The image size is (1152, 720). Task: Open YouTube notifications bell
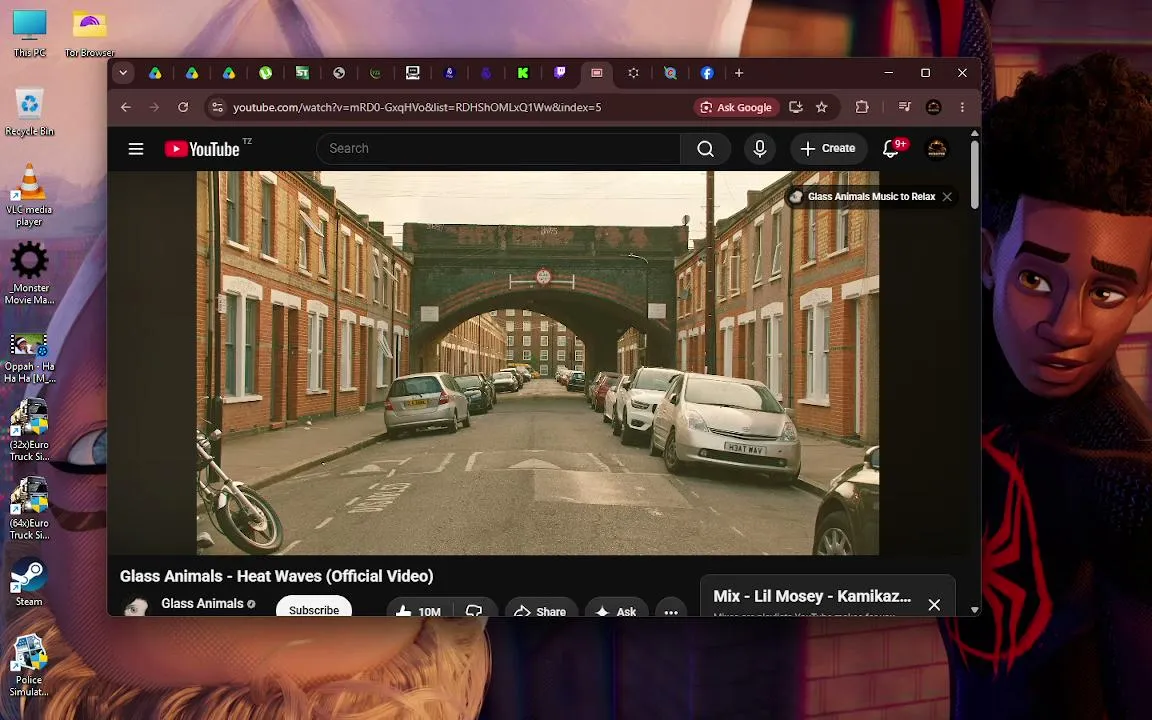click(891, 149)
